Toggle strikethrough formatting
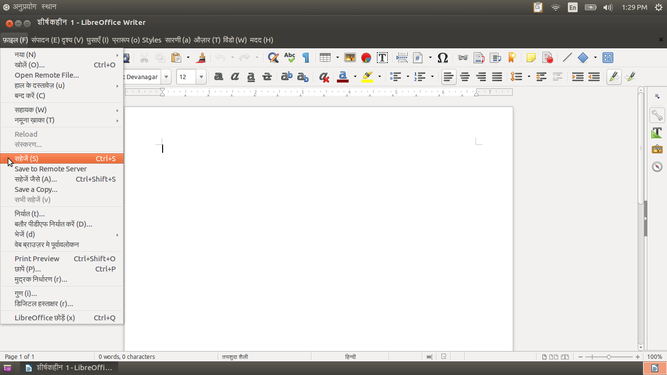This screenshot has width=667, height=375. coord(267,77)
